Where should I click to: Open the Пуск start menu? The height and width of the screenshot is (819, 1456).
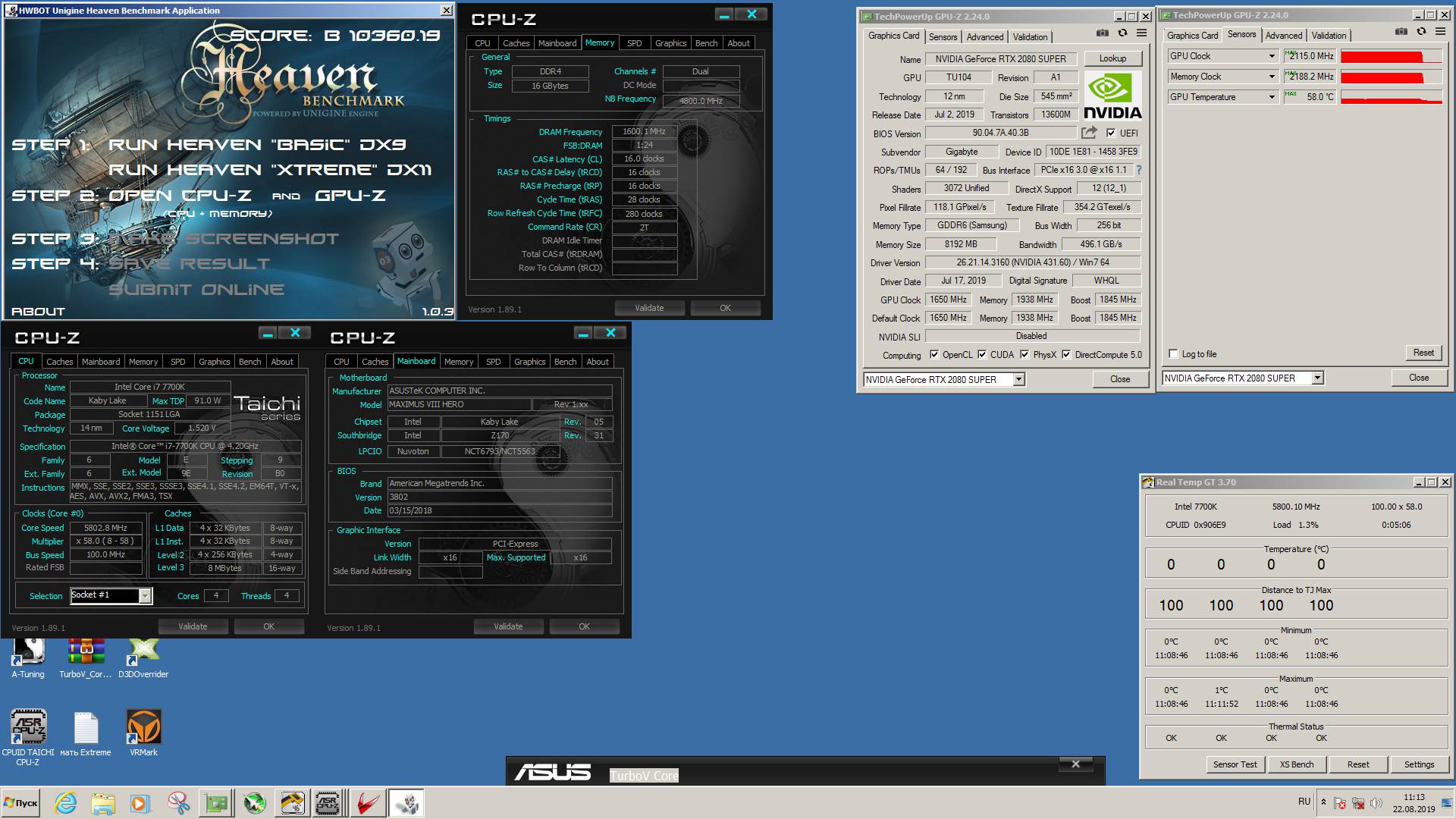[x=21, y=803]
